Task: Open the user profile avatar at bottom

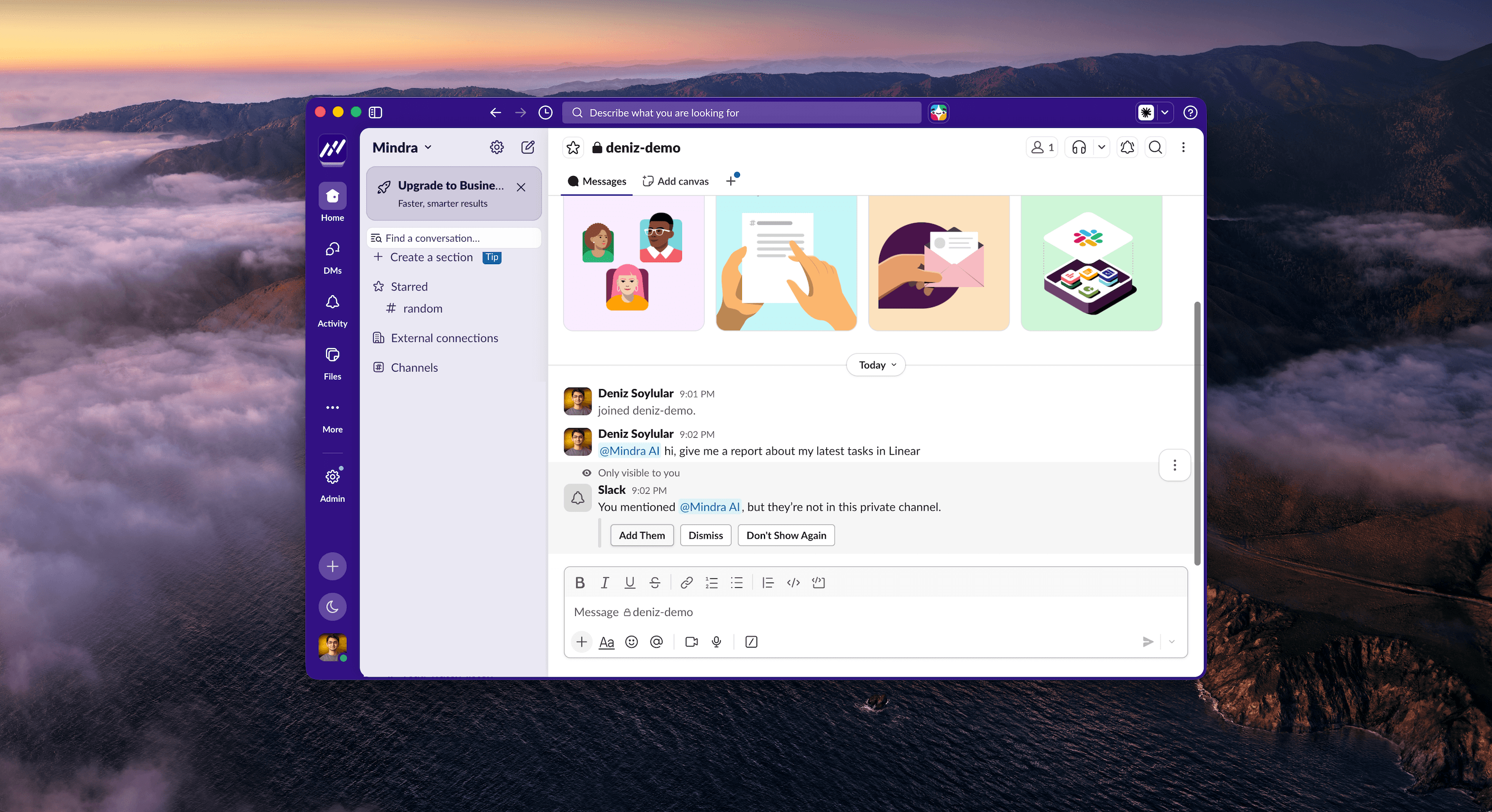Action: (x=333, y=648)
